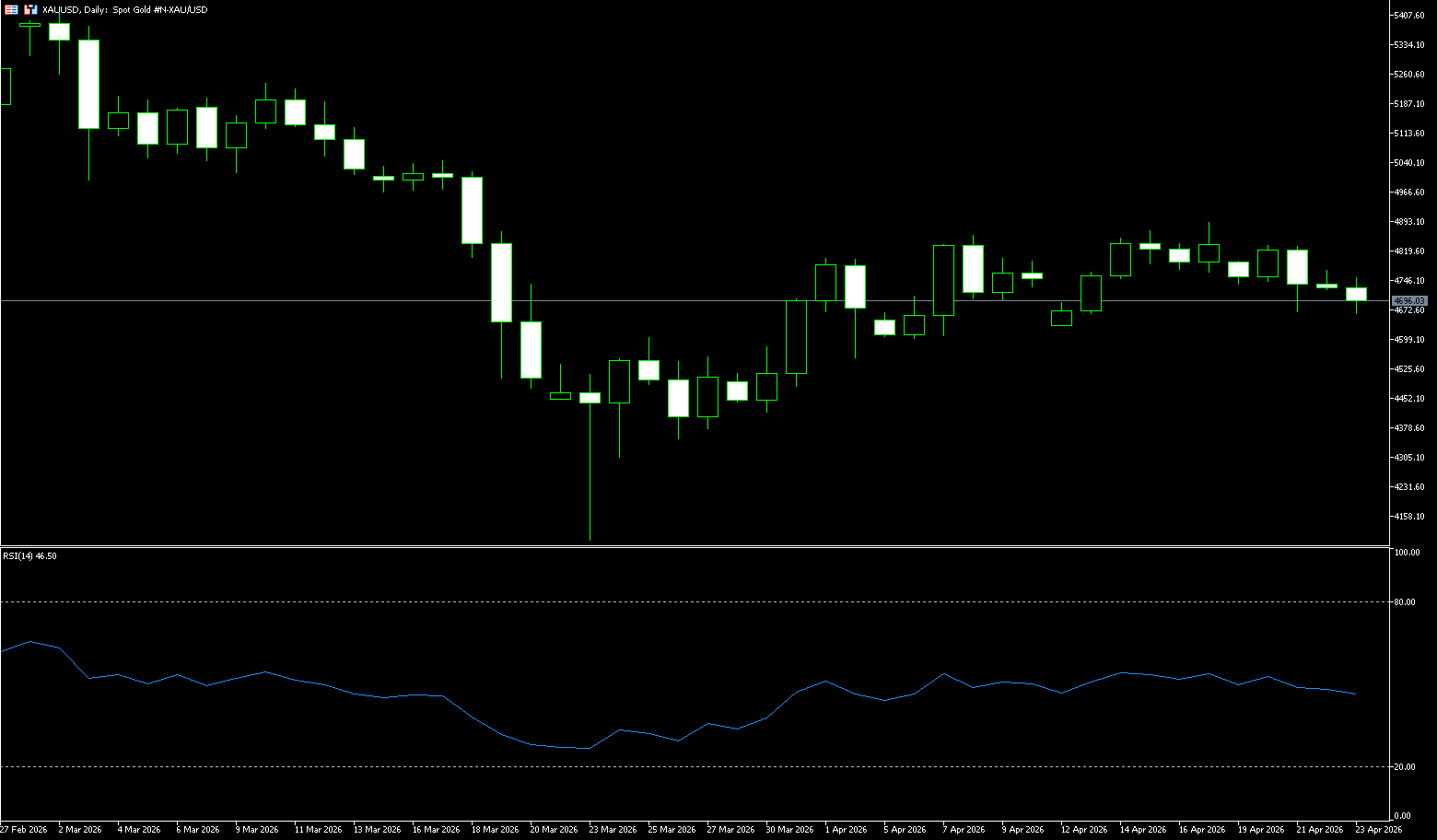Screen dimensions: 1437x840
Task: Click the current price tag 4696.03
Action: point(1409,301)
